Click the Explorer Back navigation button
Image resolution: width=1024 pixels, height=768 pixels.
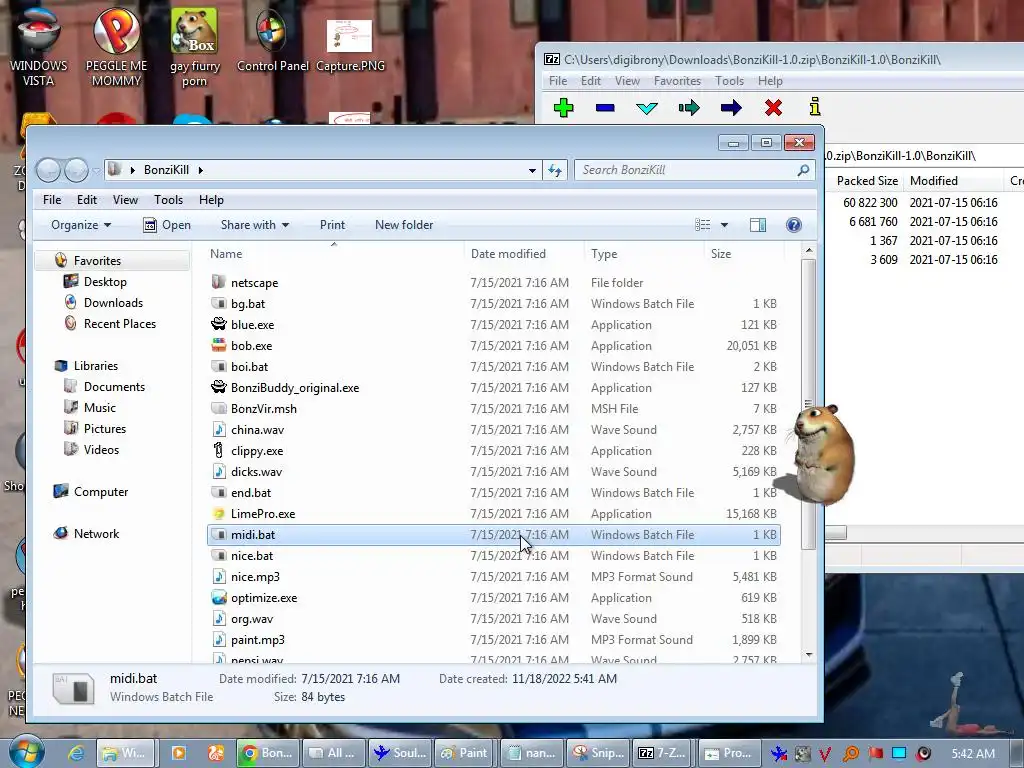pos(48,170)
